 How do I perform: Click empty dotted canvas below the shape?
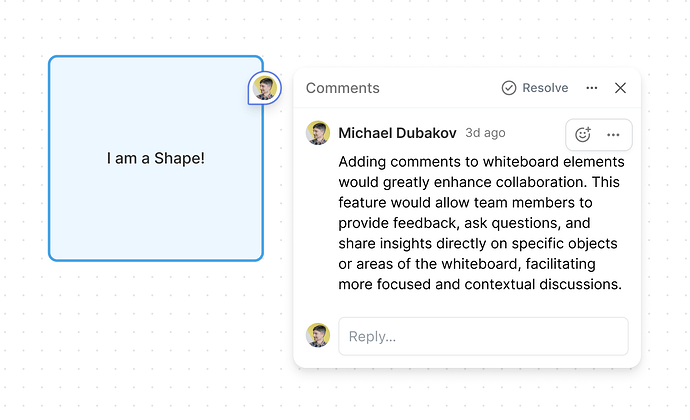point(156,330)
